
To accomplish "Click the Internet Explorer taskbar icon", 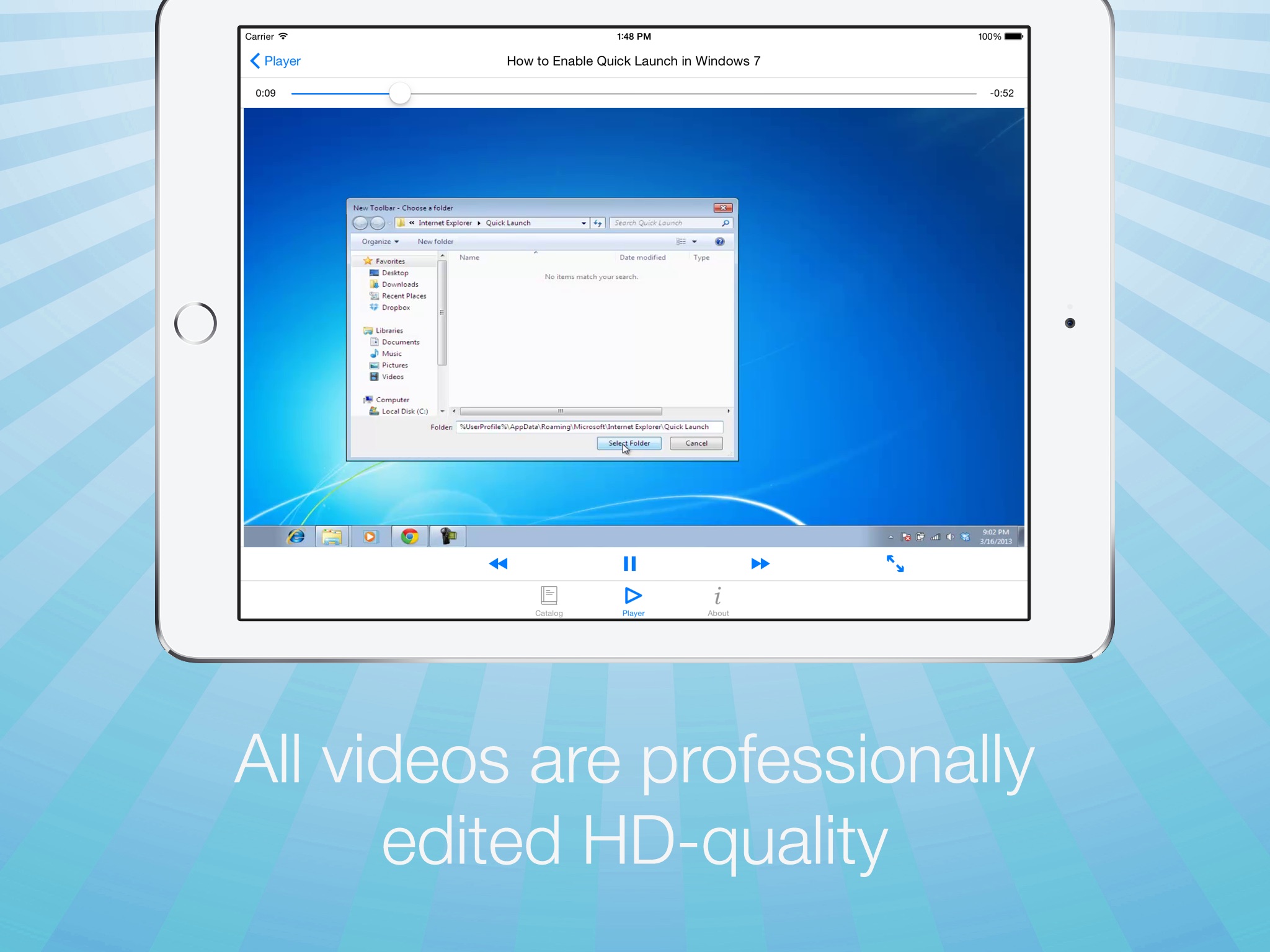I will tap(296, 536).
